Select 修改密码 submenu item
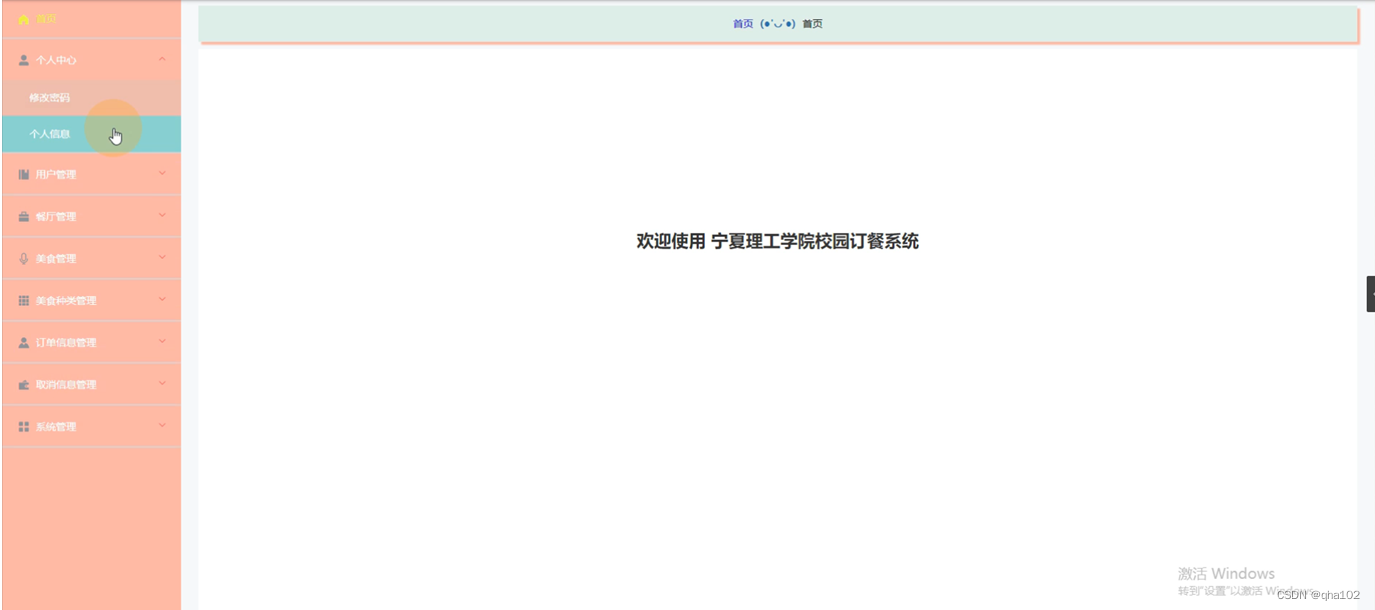Screen dimensions: 1375x610 [91, 98]
